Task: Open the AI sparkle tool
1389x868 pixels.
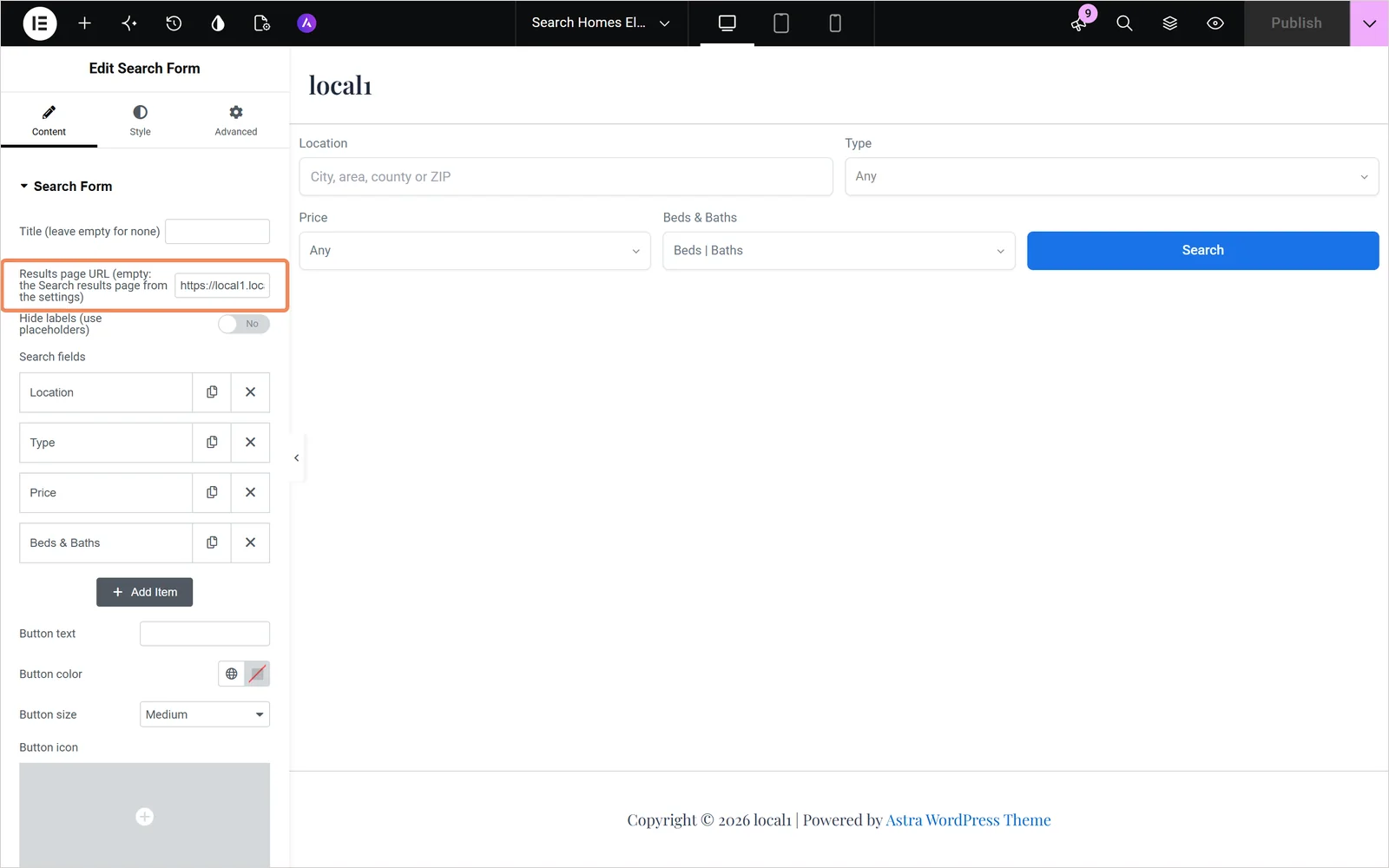Action: point(129,23)
